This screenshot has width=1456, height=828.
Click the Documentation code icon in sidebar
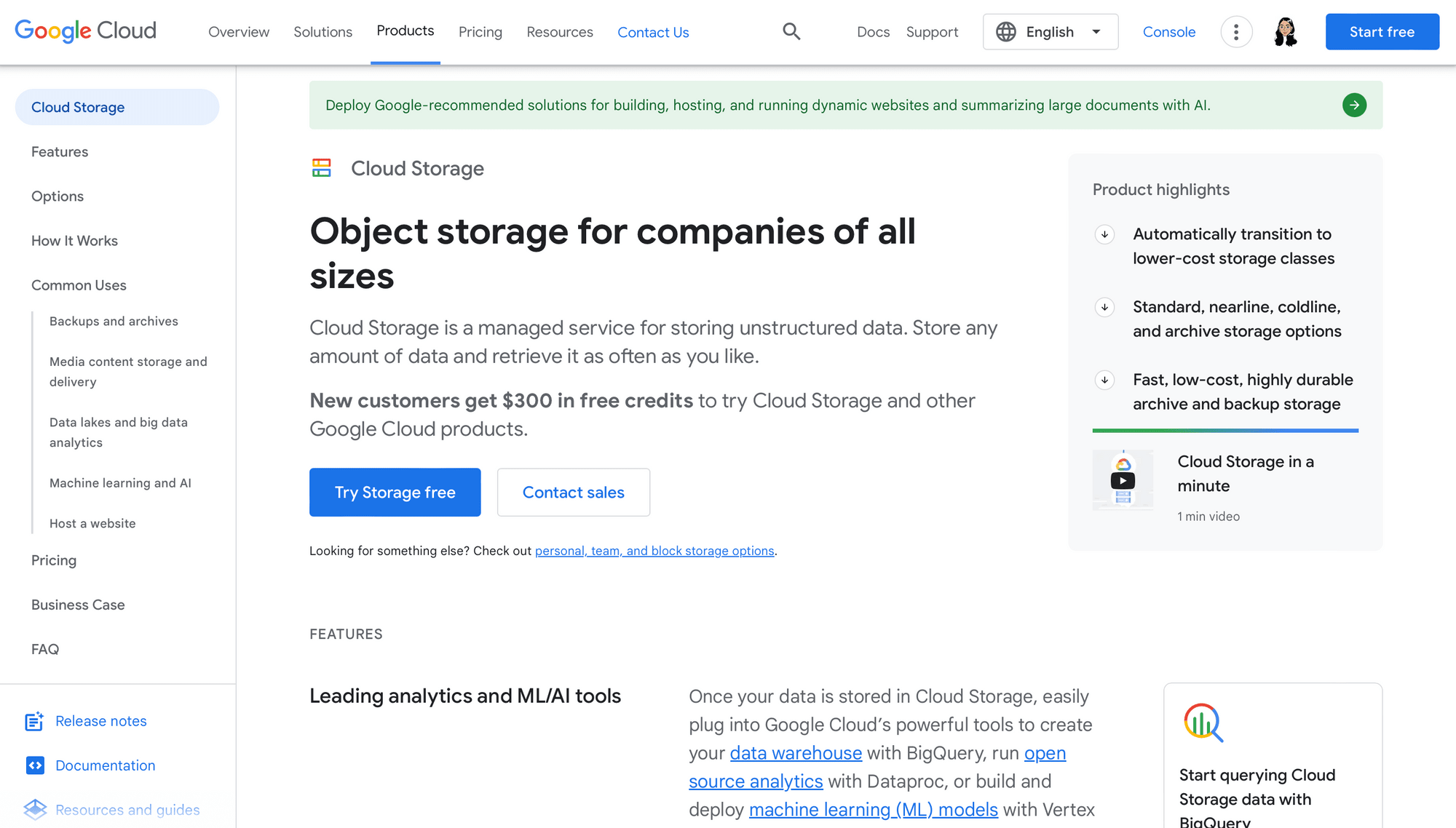click(x=34, y=765)
